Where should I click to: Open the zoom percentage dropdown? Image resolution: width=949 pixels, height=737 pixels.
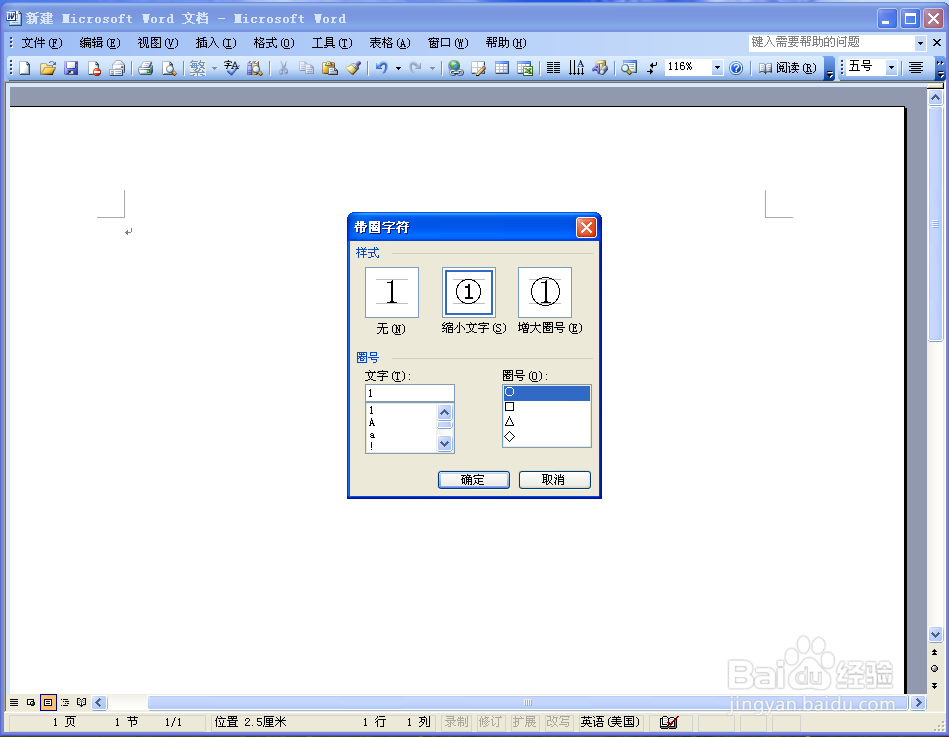717,68
